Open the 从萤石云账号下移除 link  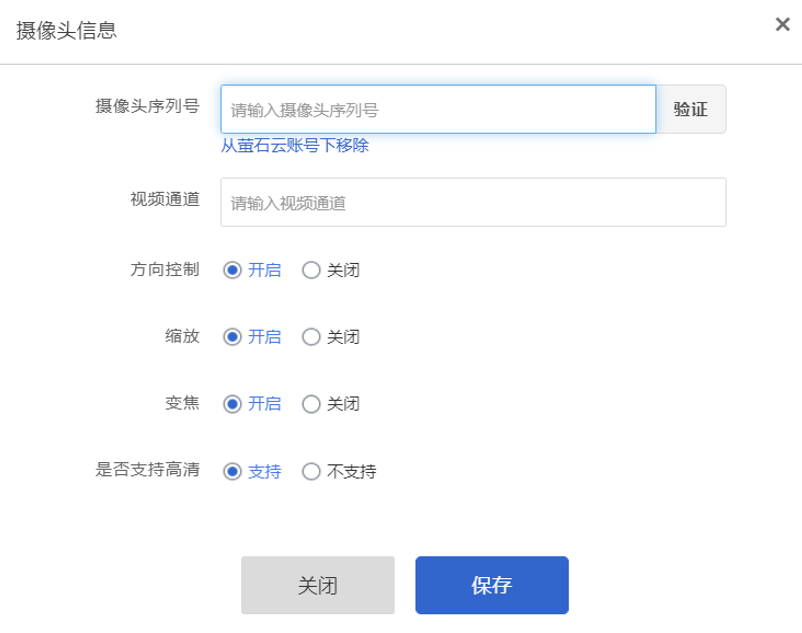[294, 146]
